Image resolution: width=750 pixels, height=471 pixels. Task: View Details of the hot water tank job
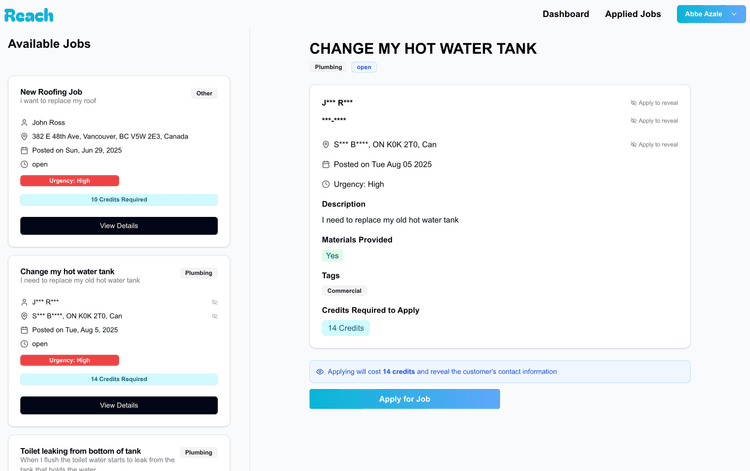point(119,405)
